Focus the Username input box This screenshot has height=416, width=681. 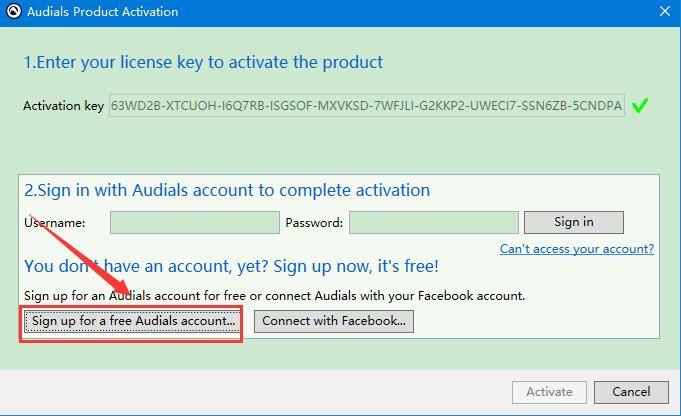click(x=194, y=222)
